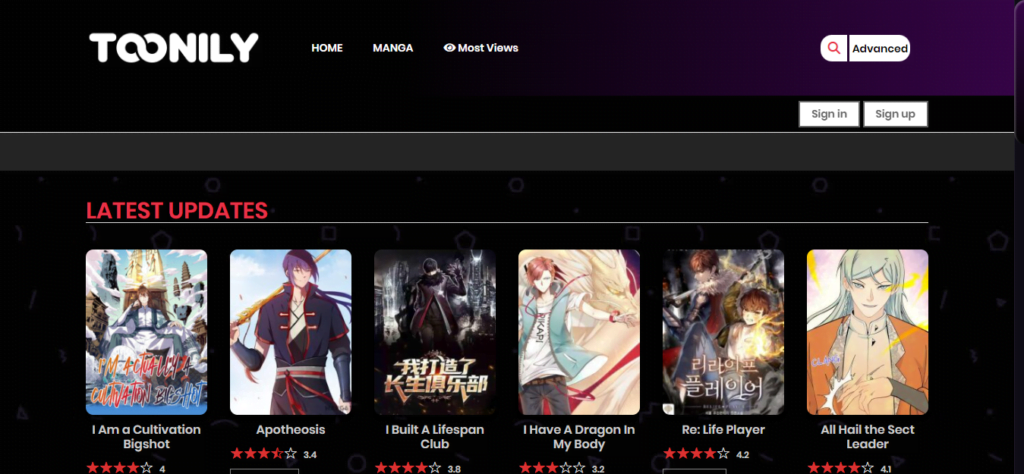
Task: Click the LATEST UPDATES heading
Action: pyautogui.click(x=177, y=211)
